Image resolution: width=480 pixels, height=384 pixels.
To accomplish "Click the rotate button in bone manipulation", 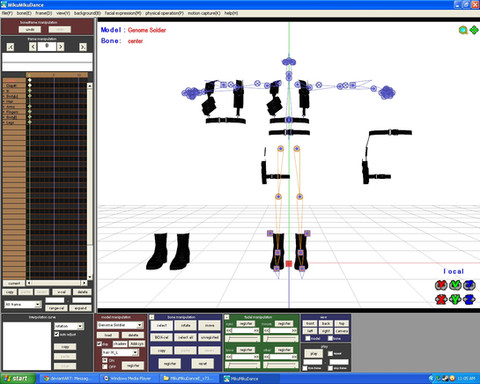I will point(186,325).
